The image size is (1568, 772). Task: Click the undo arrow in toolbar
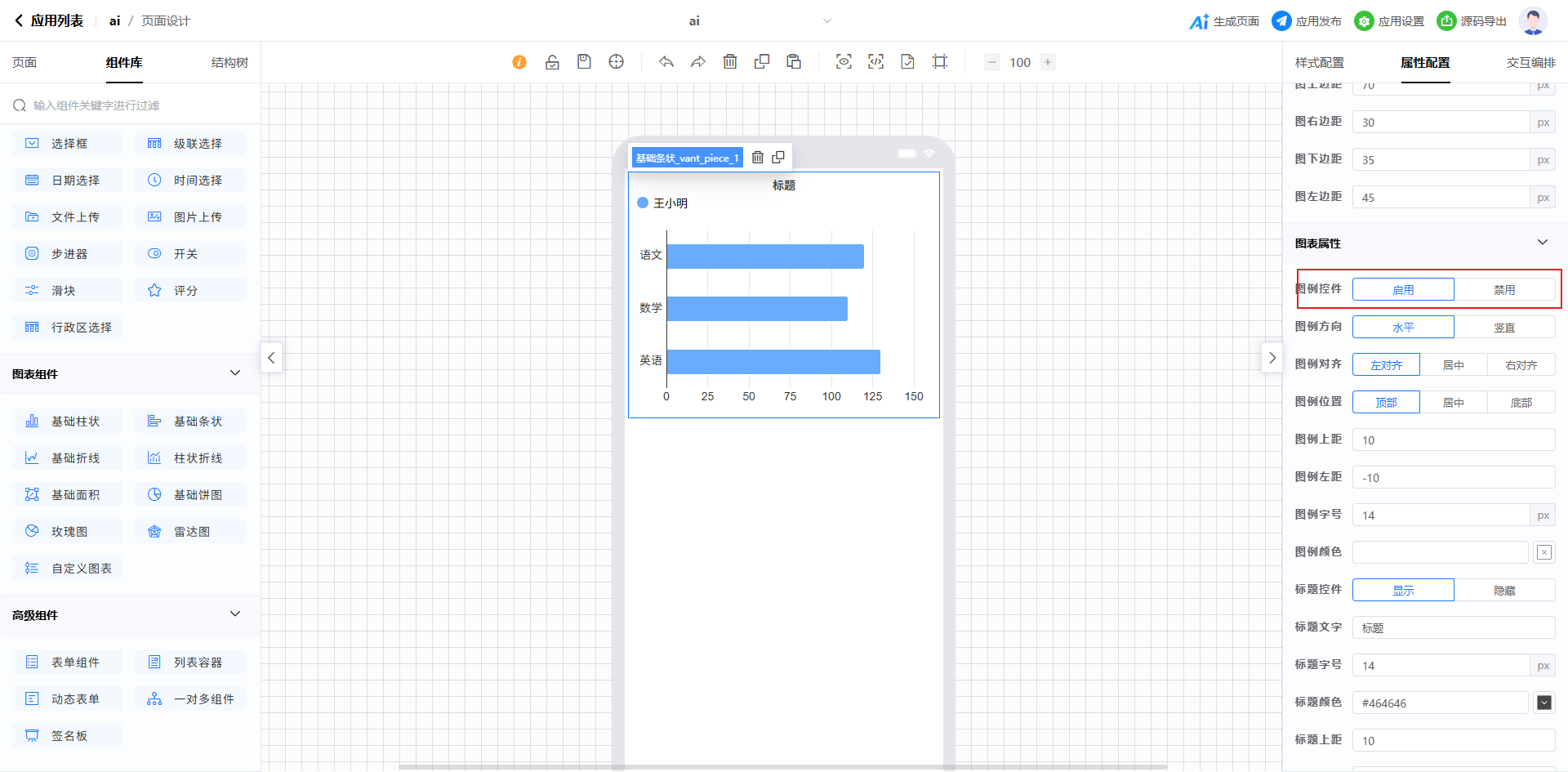(666, 62)
